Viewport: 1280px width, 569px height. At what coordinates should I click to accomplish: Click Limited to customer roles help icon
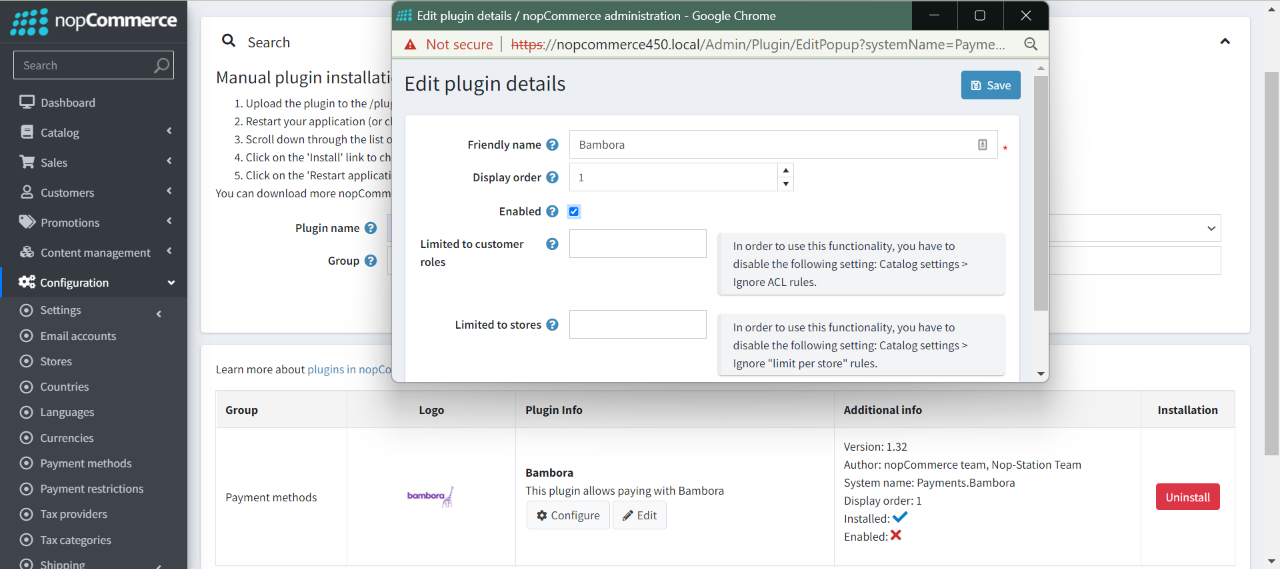tap(552, 244)
